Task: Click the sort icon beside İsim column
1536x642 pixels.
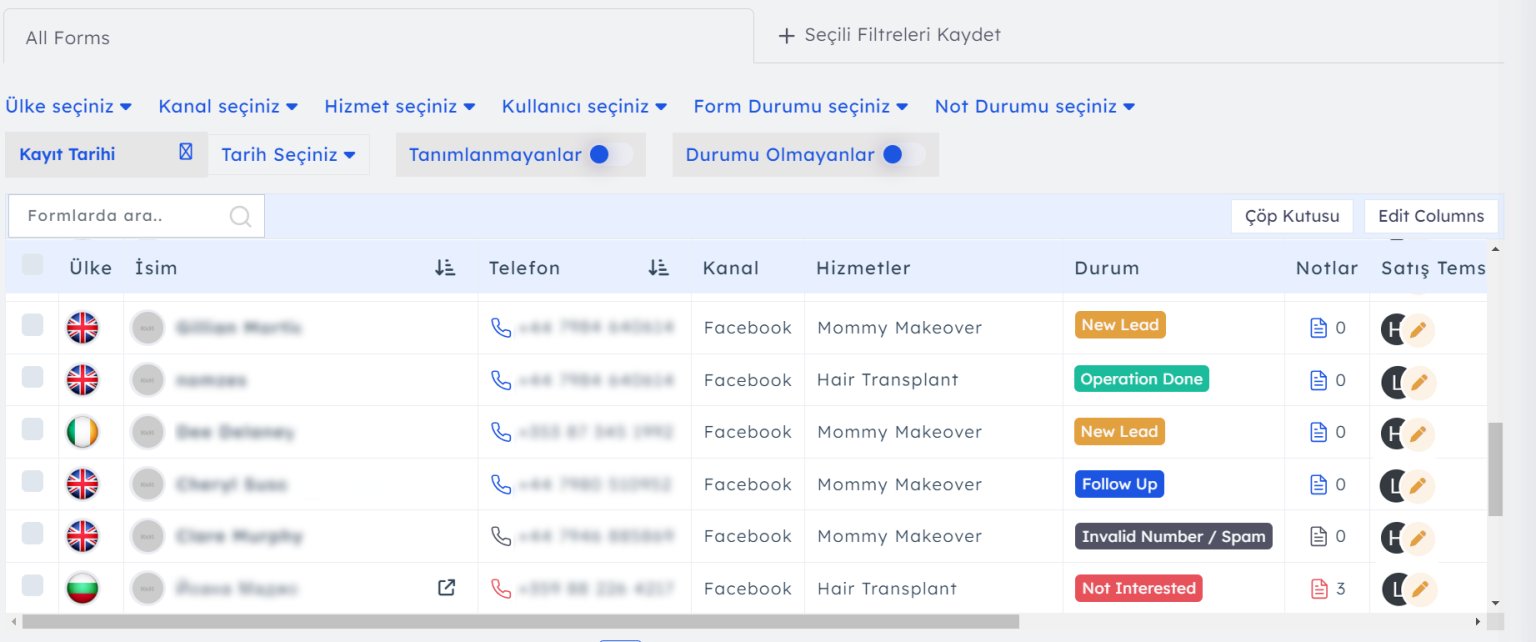Action: [445, 268]
